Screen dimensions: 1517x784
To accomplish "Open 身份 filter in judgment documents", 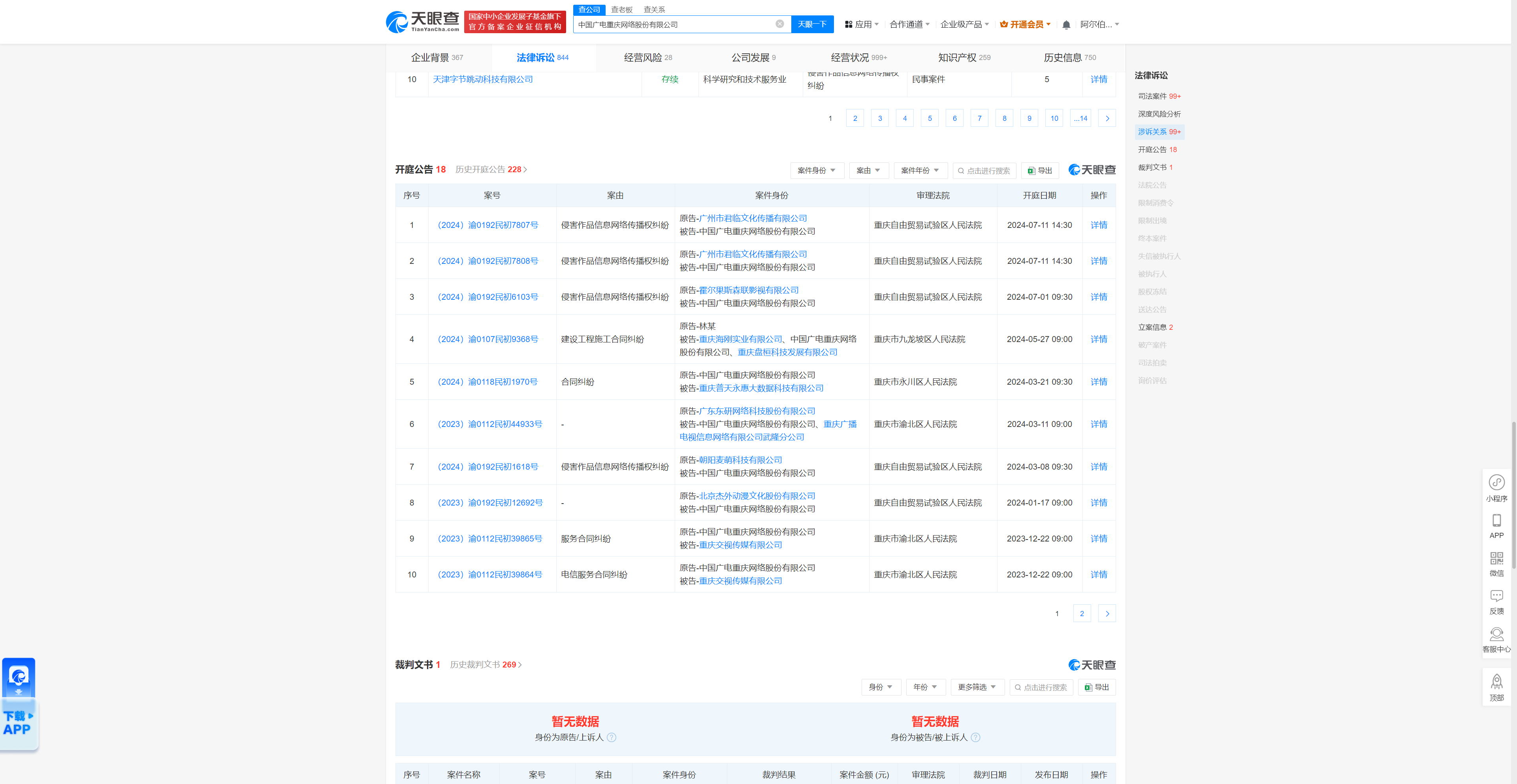I will (x=881, y=687).
